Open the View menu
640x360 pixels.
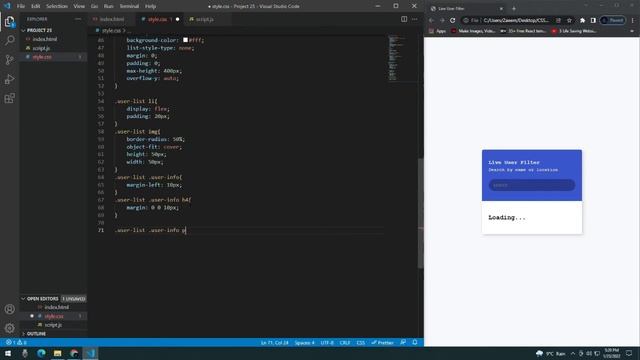click(79, 6)
